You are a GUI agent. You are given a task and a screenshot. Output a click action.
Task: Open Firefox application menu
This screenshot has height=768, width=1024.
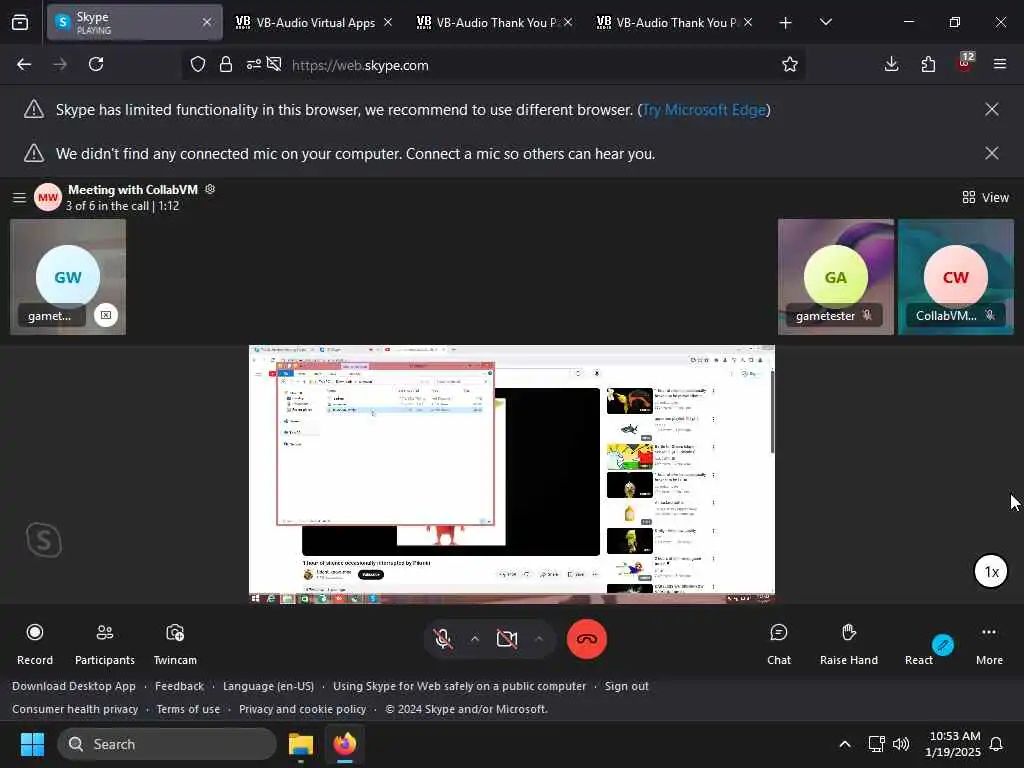[x=1000, y=64]
